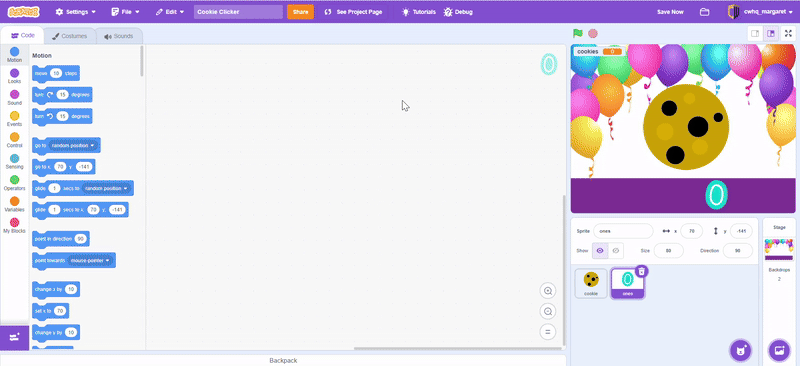The image size is (800, 366).
Task: Open the File menu
Action: 125,12
